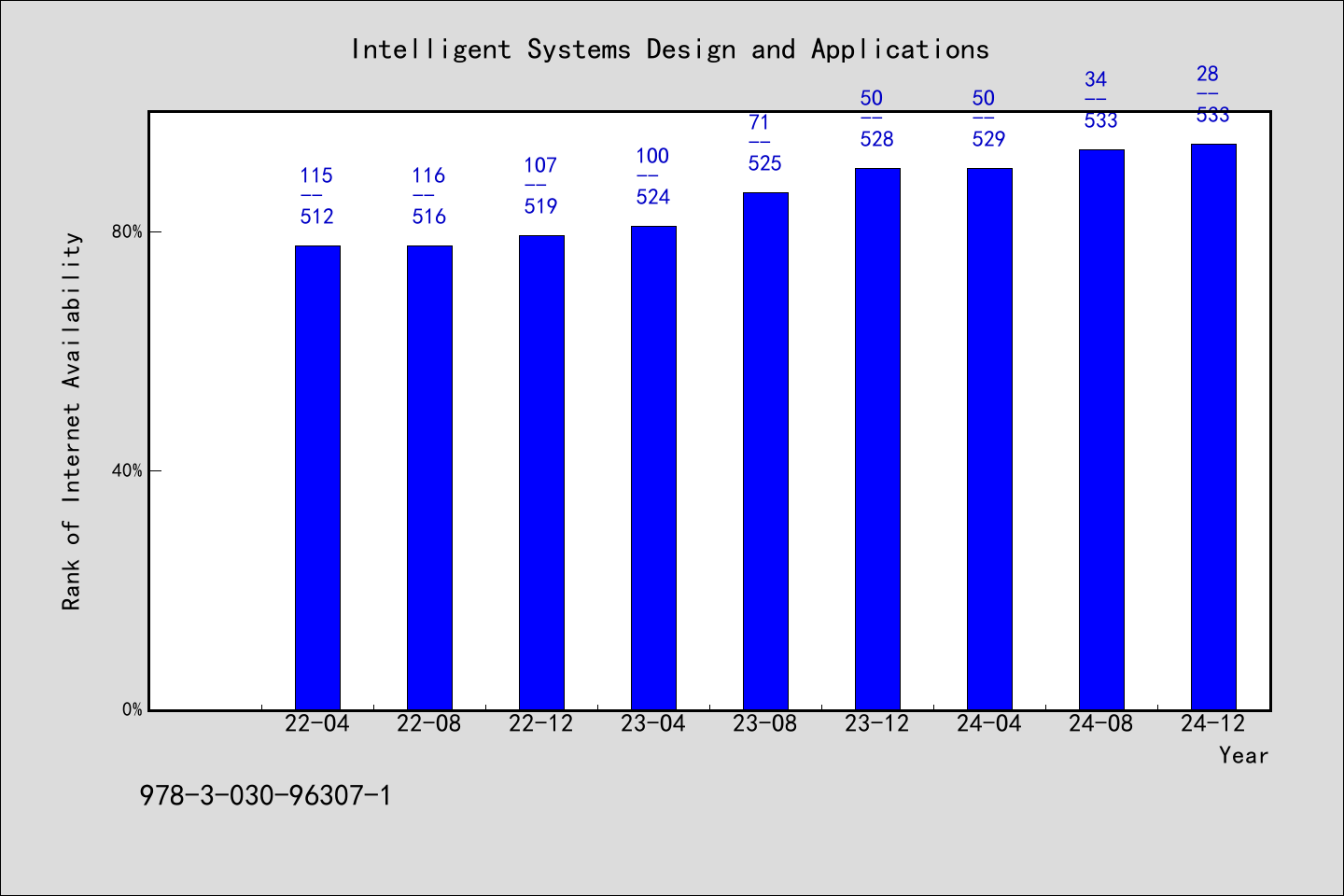
Task: Click the ISBN text 978-3-030-96307-1
Action: (x=265, y=795)
